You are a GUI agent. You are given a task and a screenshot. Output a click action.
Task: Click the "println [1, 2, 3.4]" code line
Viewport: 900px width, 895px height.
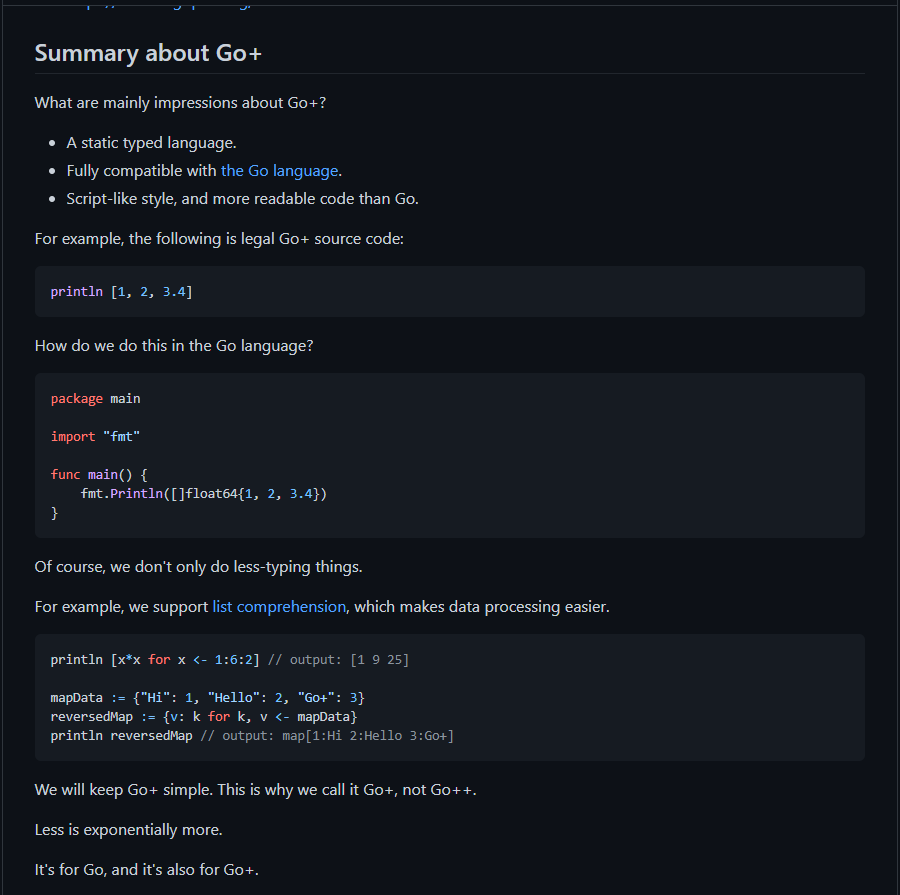[x=122, y=292]
